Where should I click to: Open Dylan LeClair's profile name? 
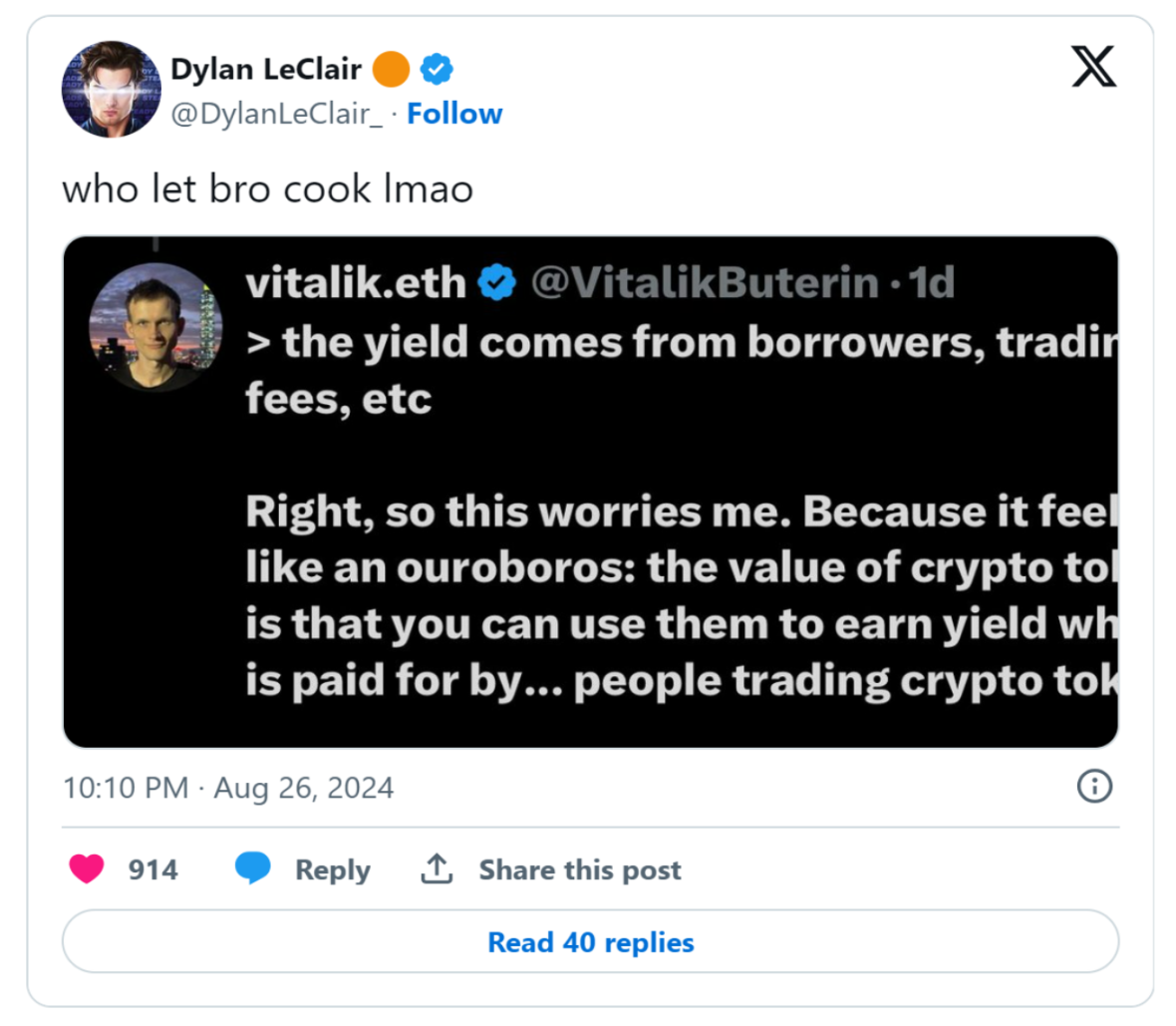point(267,69)
